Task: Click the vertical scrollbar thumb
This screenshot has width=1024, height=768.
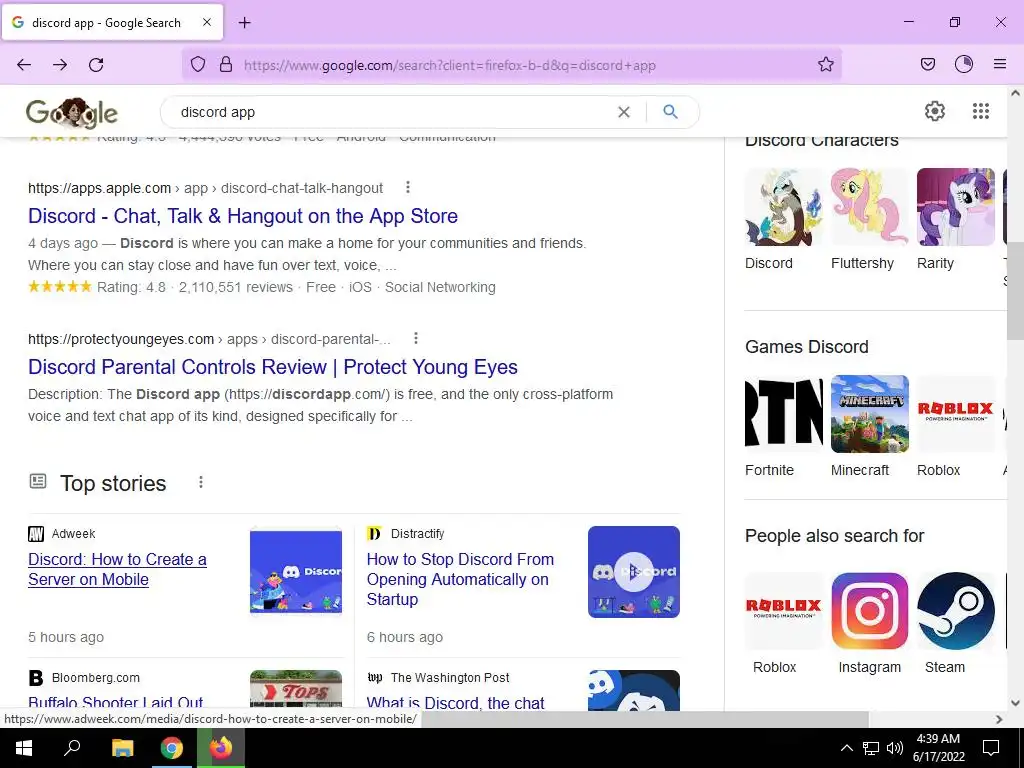Action: tap(1016, 291)
